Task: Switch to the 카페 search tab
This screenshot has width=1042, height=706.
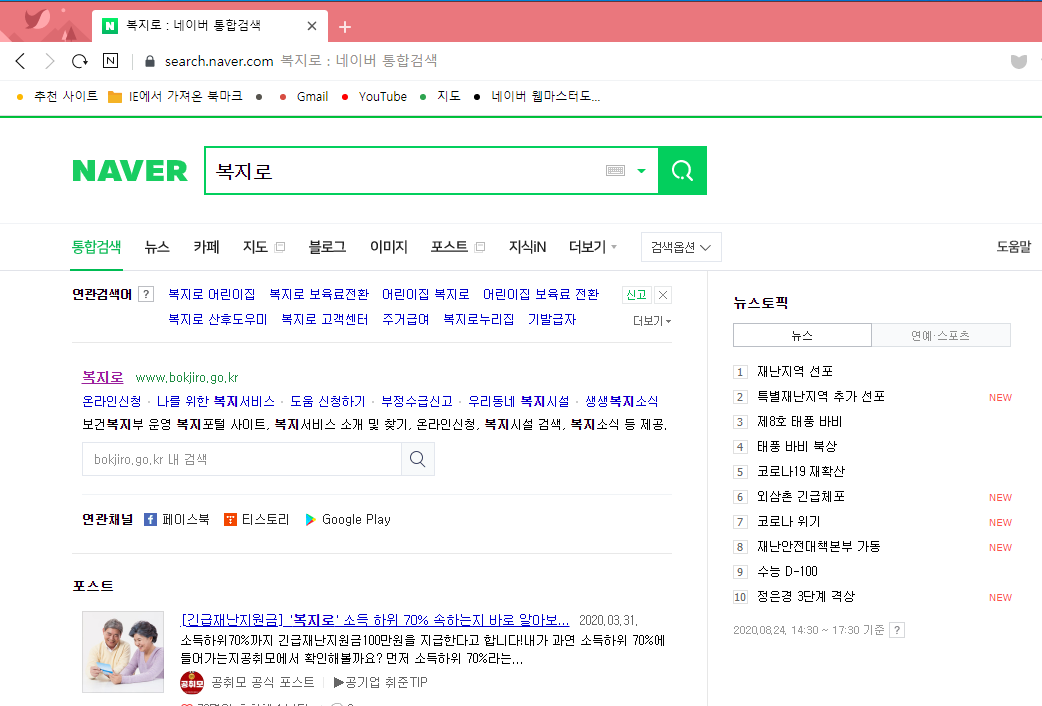Action: [206, 247]
